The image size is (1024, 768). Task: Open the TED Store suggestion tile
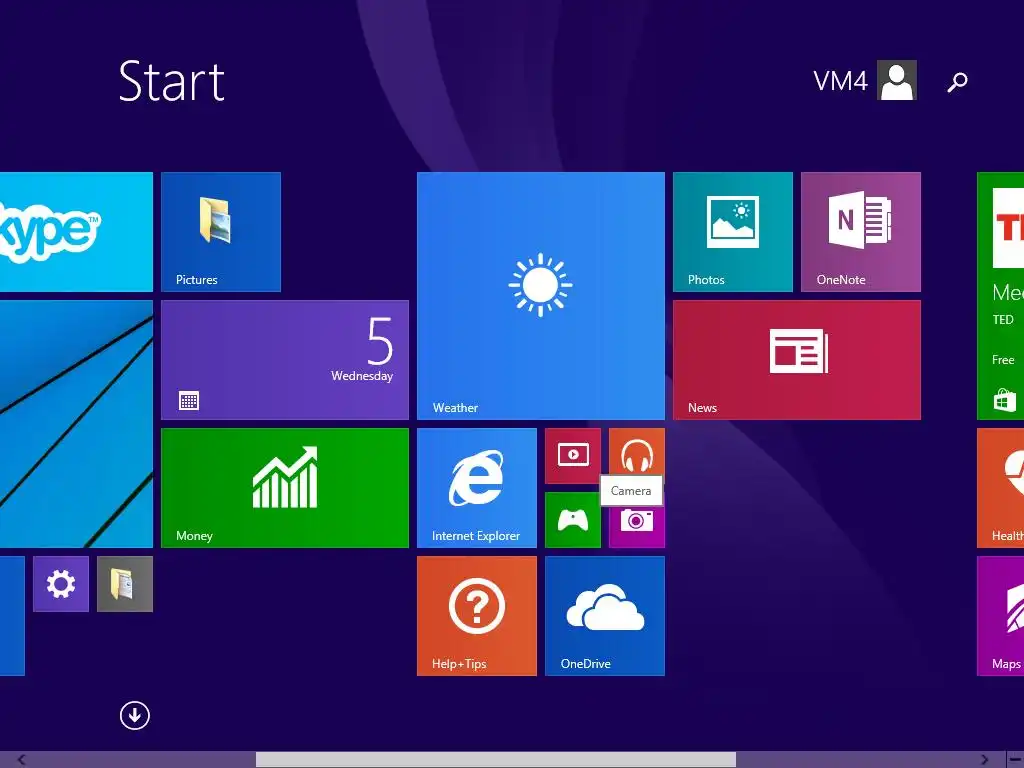pyautogui.click(x=1000, y=296)
